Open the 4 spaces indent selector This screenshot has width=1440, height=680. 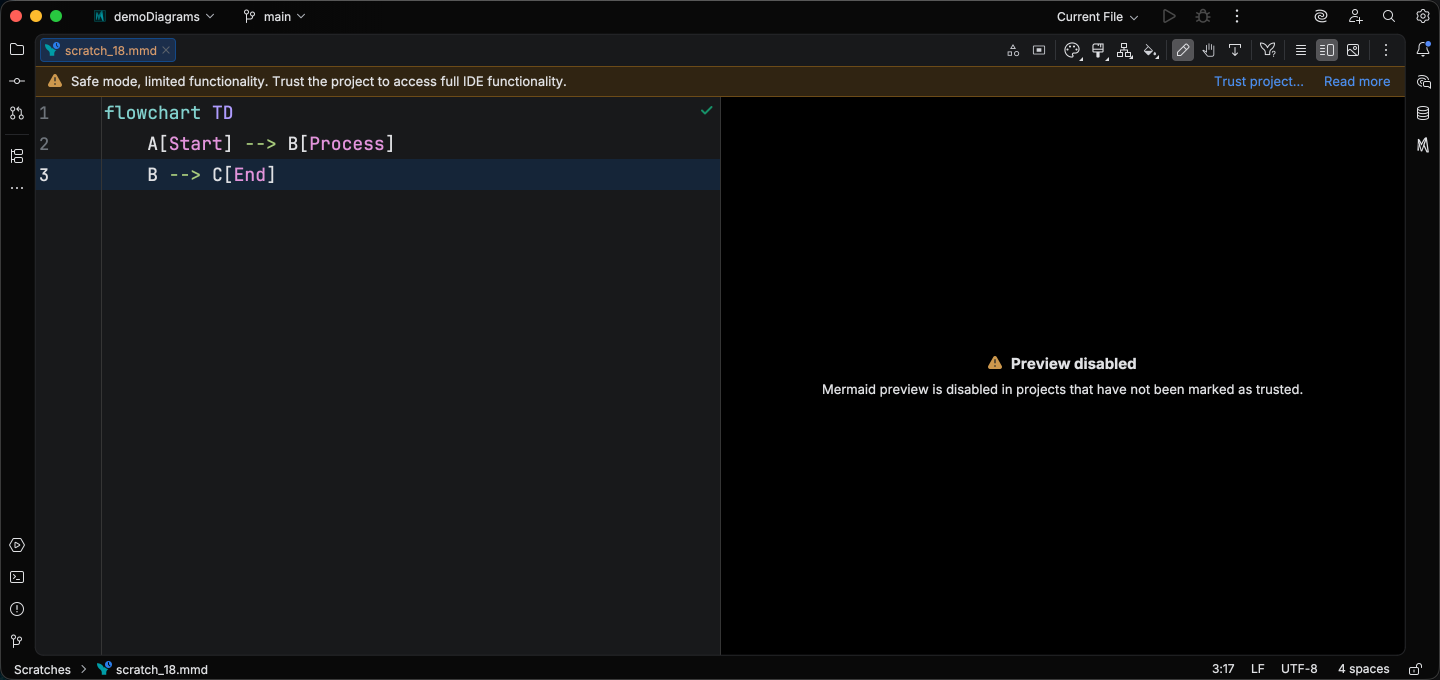click(1364, 669)
